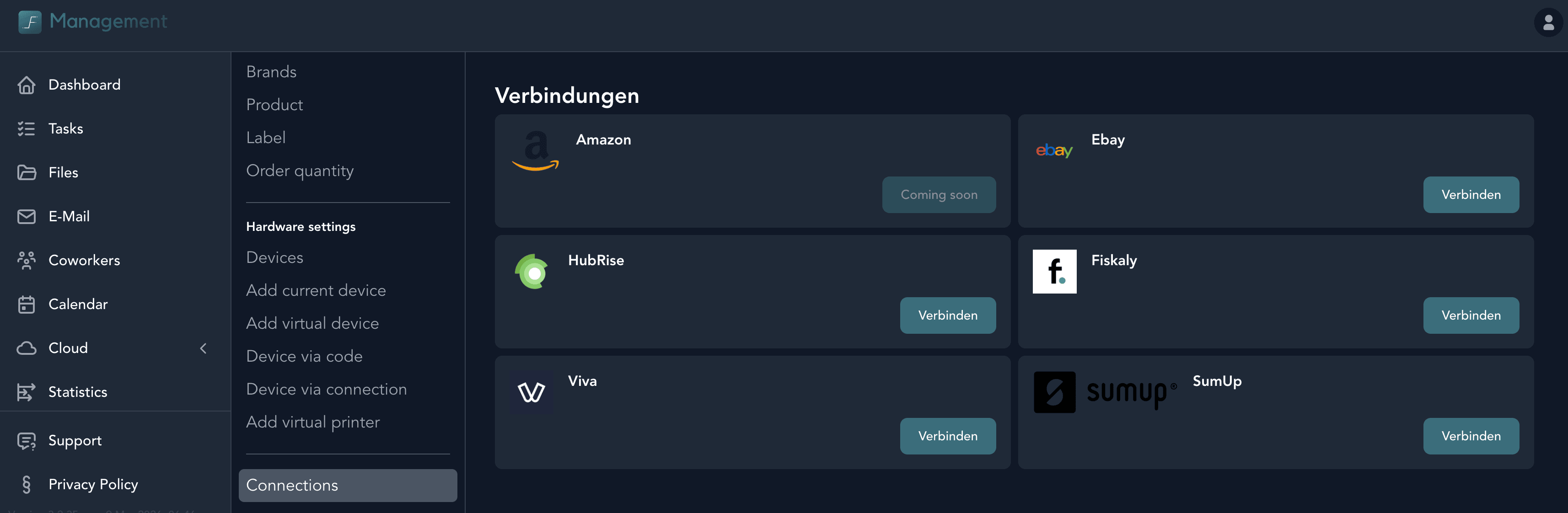The height and width of the screenshot is (513, 1568).
Task: Click Verbinden for HubRise
Action: (947, 315)
